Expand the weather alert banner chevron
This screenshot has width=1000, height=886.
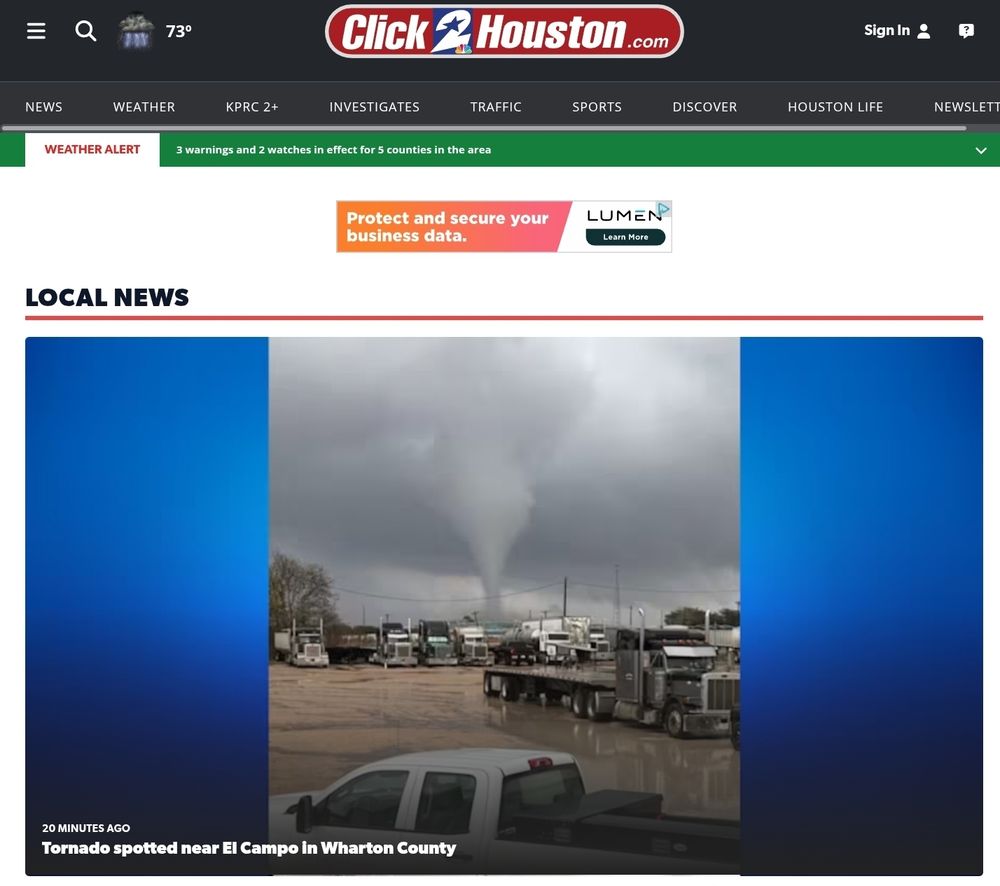click(980, 150)
